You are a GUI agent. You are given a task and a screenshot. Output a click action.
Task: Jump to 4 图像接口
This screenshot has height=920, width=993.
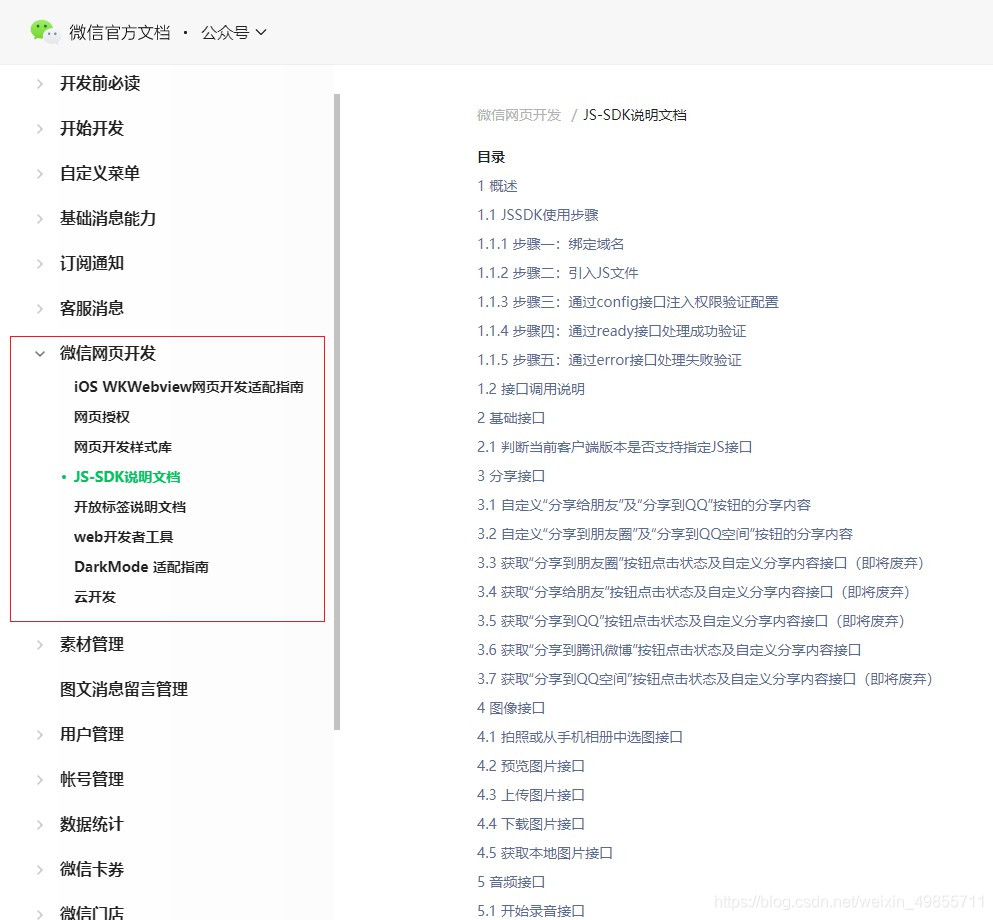[511, 708]
